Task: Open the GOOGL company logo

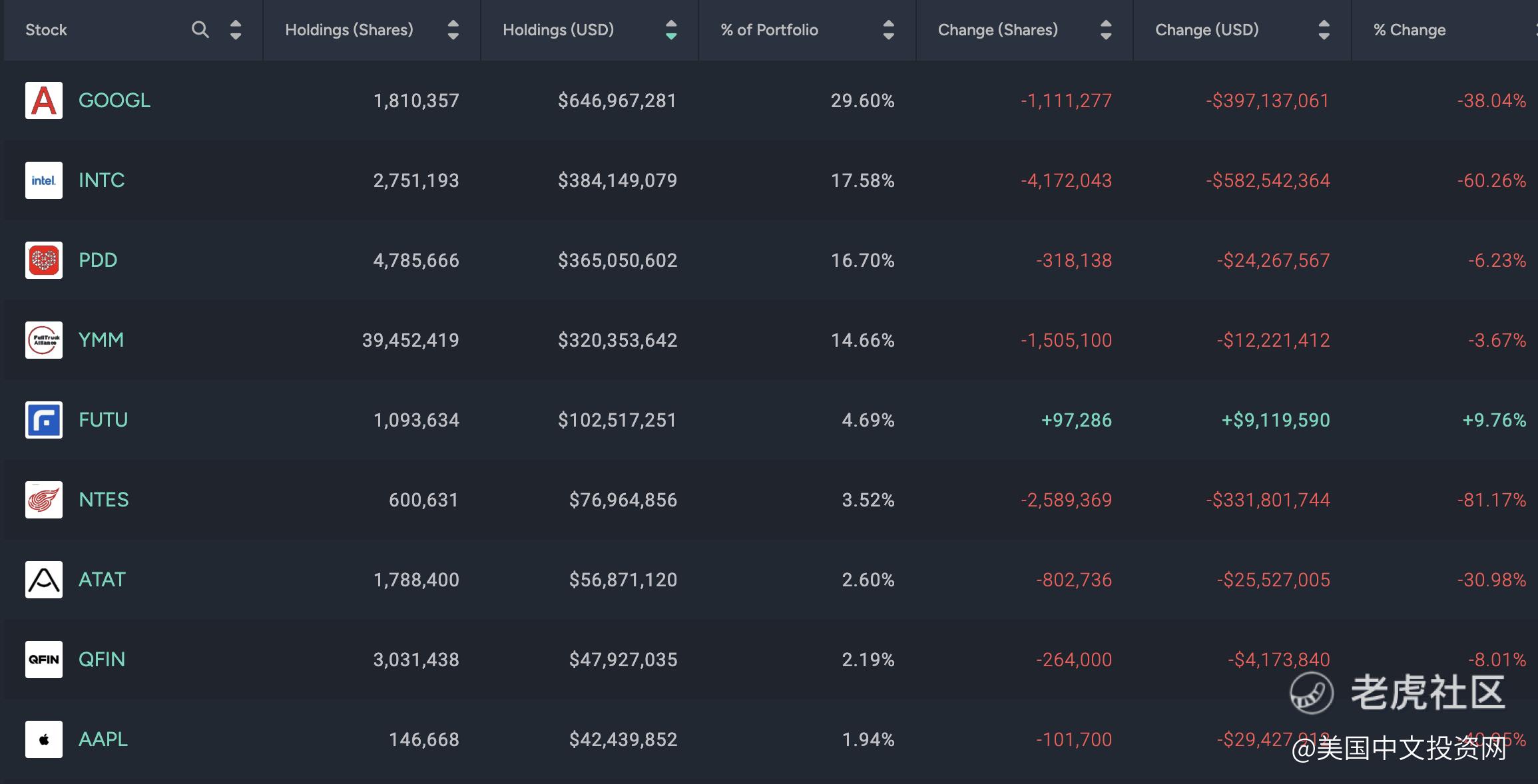Action: pyautogui.click(x=44, y=100)
